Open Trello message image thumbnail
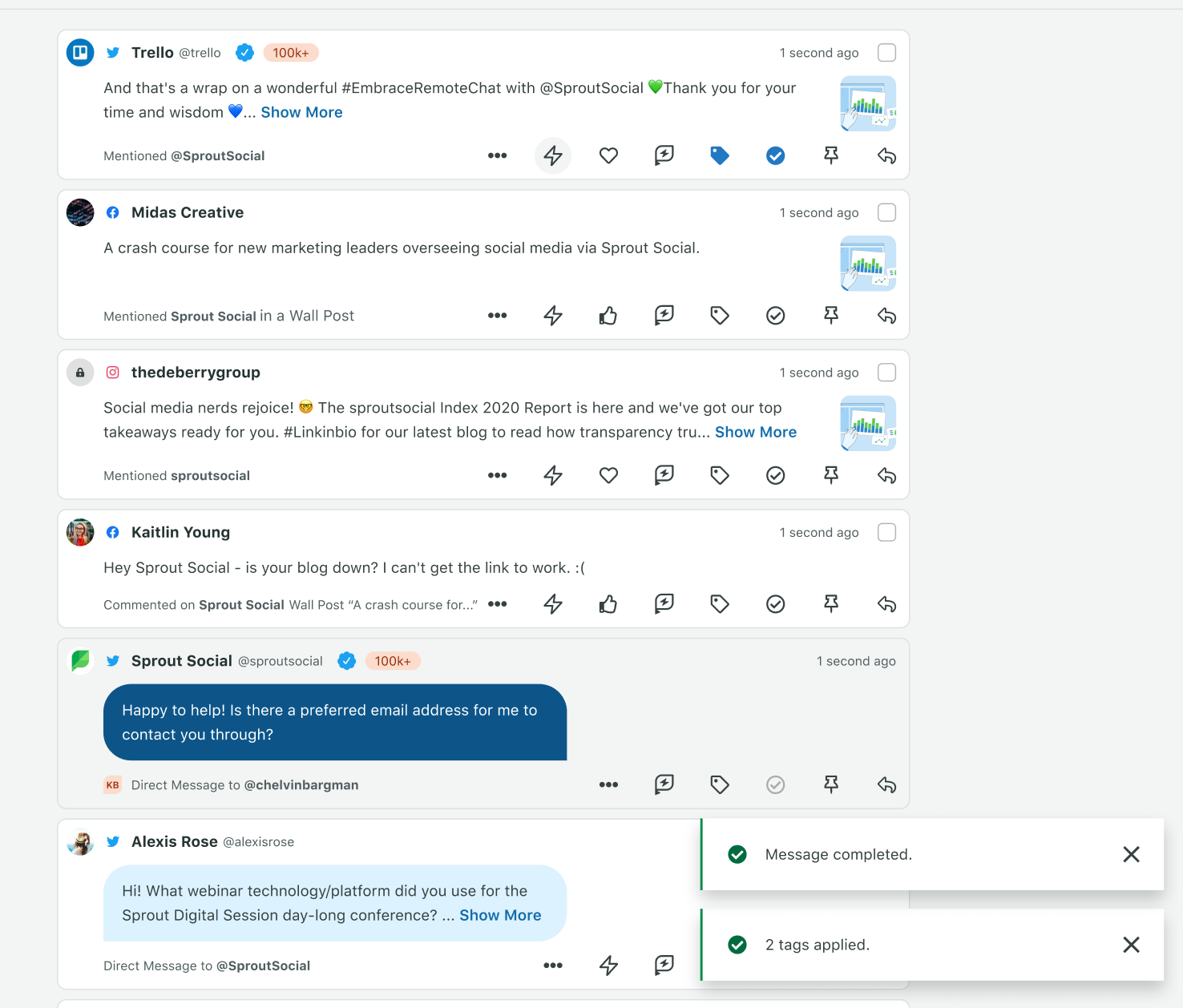The width and height of the screenshot is (1183, 1008). [868, 103]
